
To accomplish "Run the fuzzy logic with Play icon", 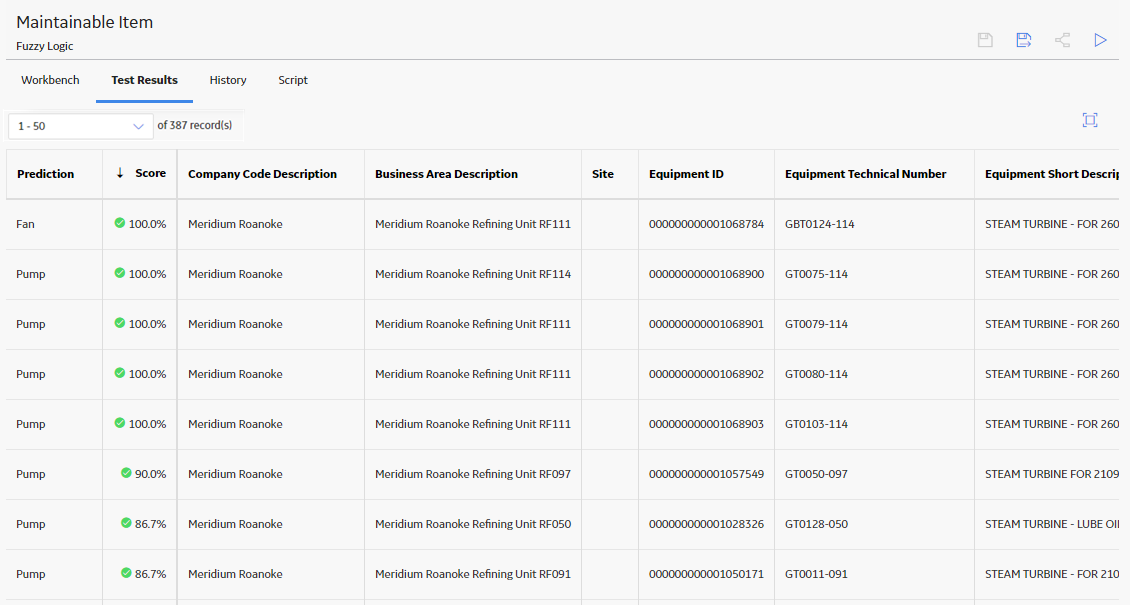I will click(x=1100, y=40).
